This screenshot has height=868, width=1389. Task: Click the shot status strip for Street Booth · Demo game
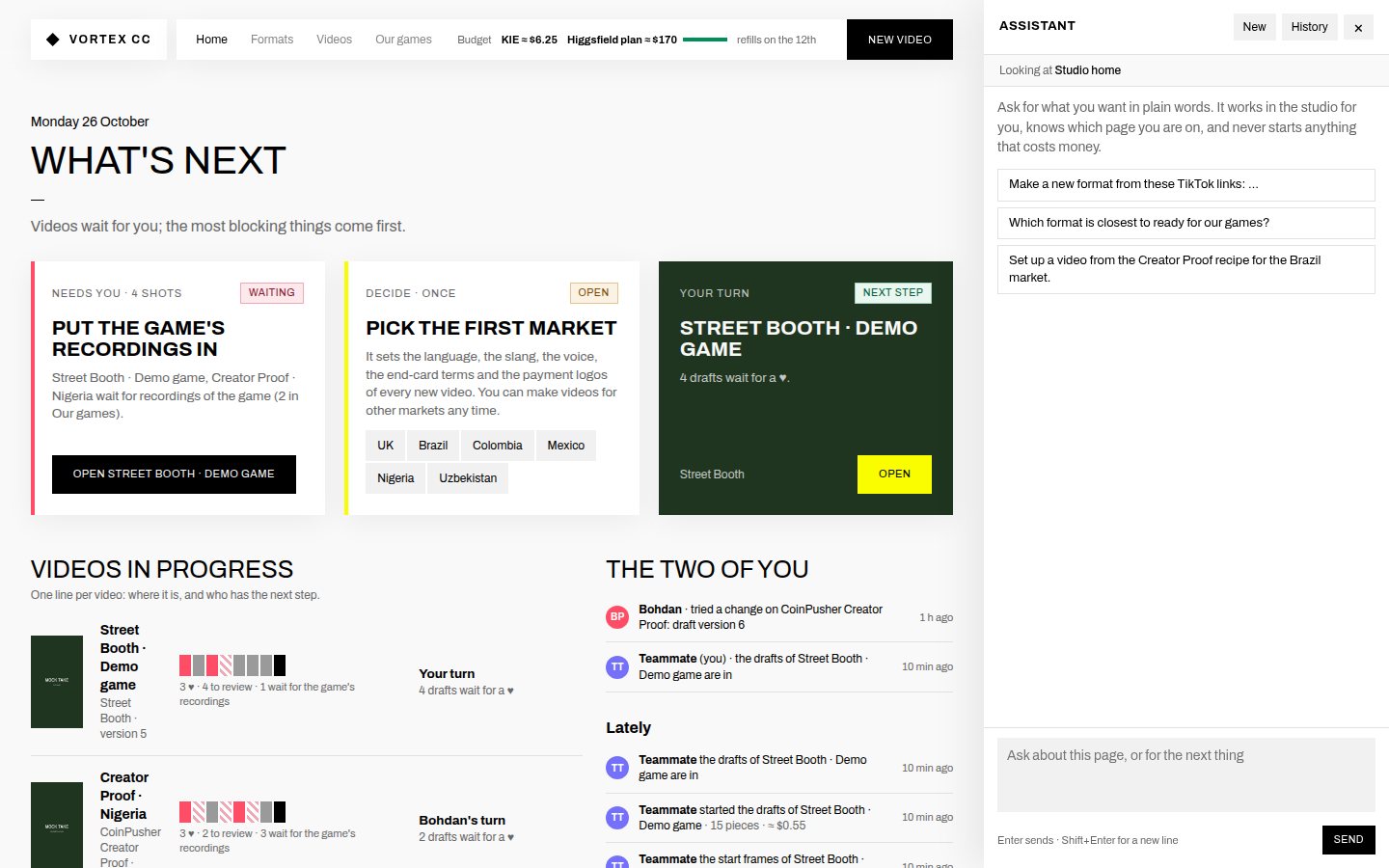point(232,665)
